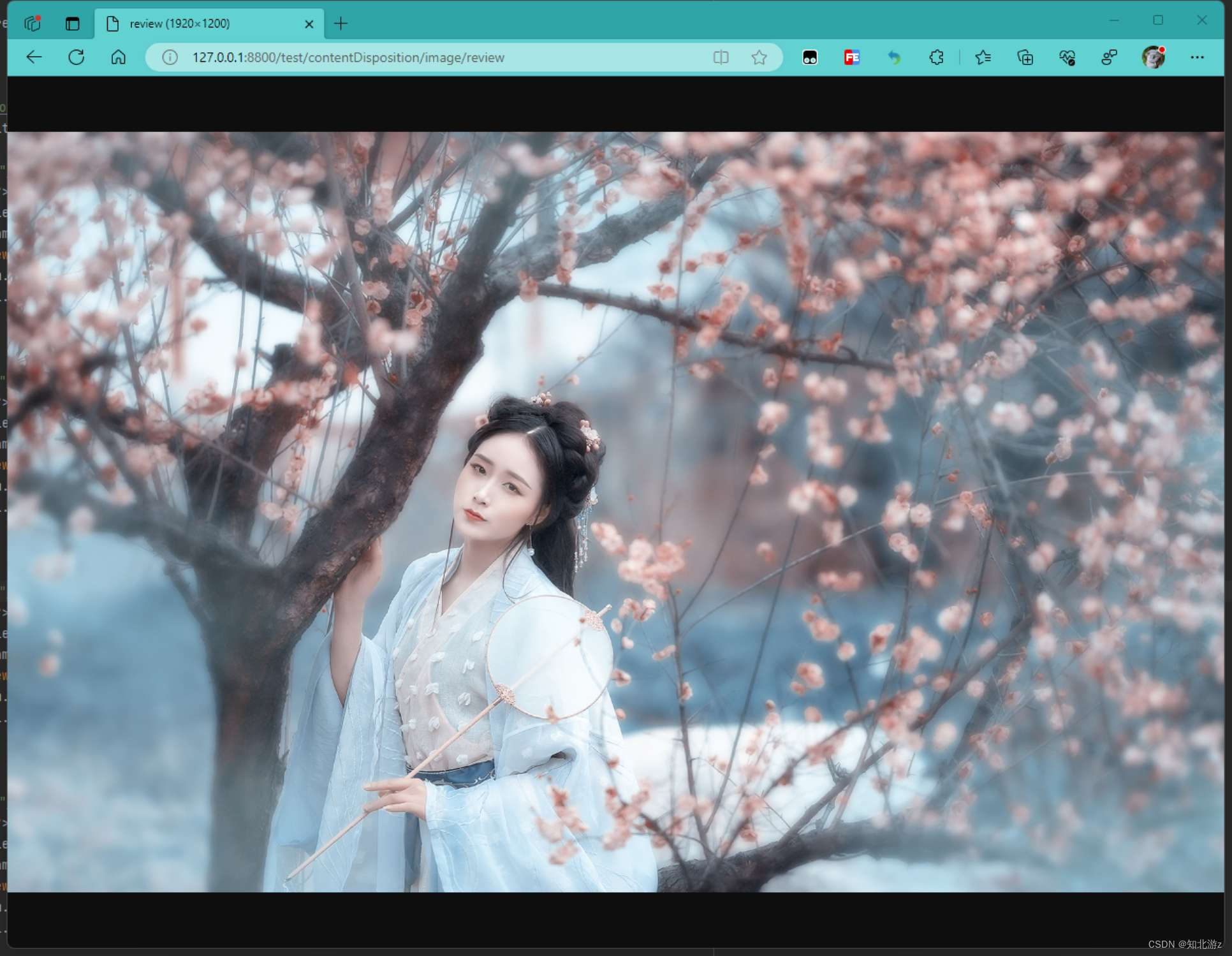This screenshot has width=1232, height=956.
Task: Maximize the browser window
Action: [1158, 20]
